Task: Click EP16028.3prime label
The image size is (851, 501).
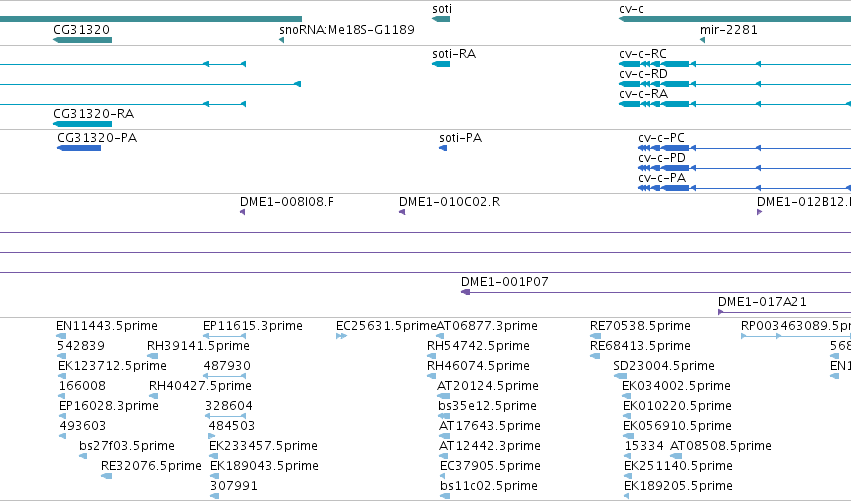Action: 109,406
